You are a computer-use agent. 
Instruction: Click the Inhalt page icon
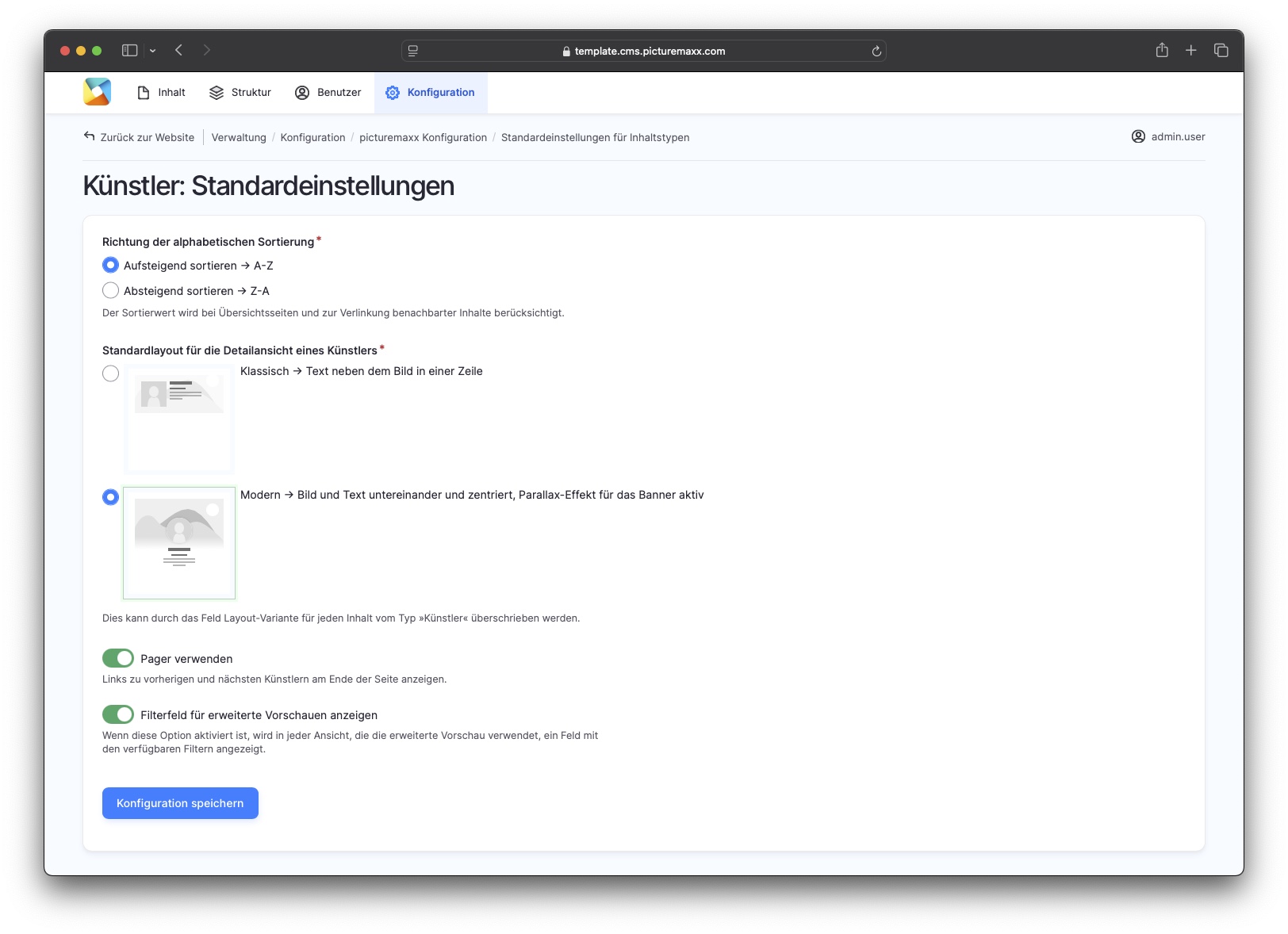coord(144,93)
